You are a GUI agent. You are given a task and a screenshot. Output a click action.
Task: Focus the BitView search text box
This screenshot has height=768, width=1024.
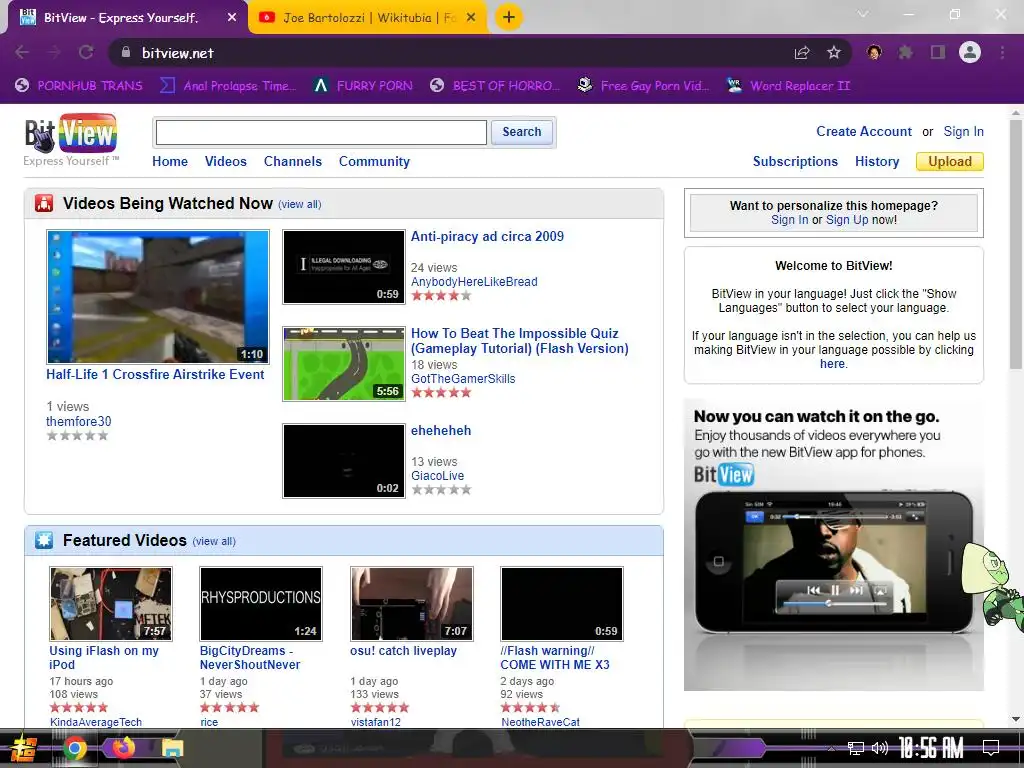[x=321, y=133]
